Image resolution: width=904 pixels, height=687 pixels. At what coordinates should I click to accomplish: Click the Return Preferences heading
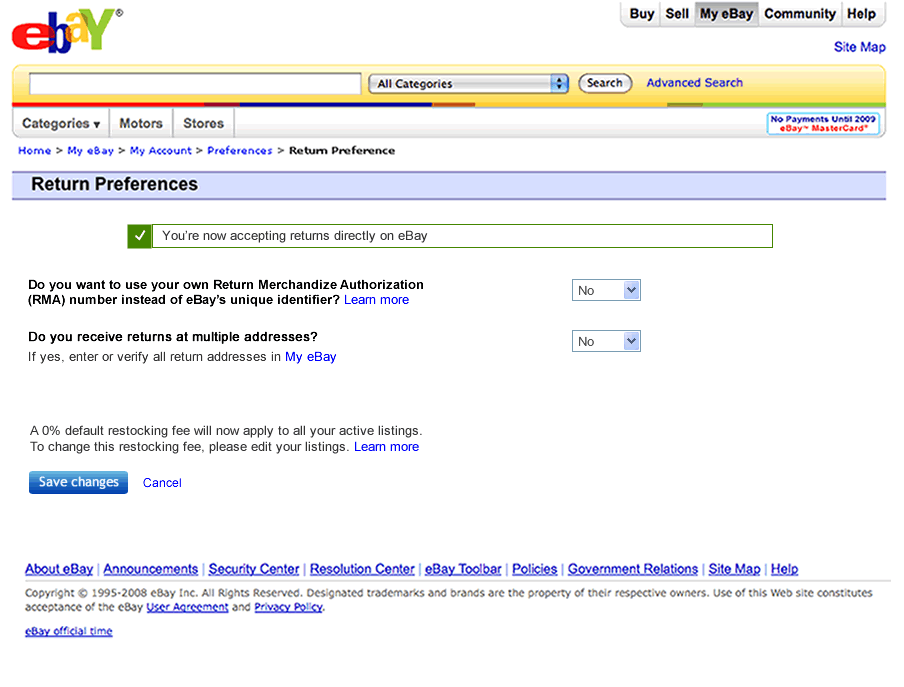[x=114, y=184]
